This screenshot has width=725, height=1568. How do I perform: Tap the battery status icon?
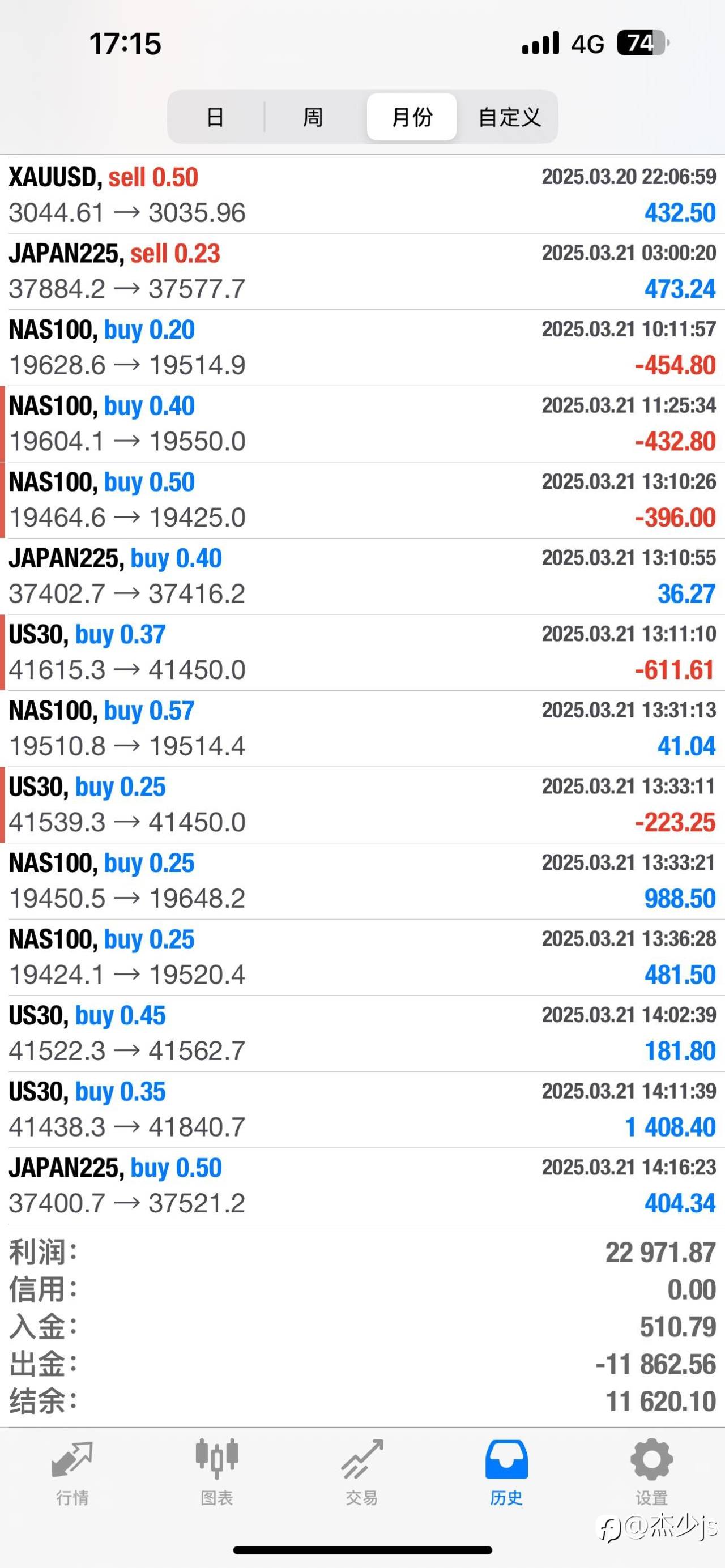pos(643,43)
